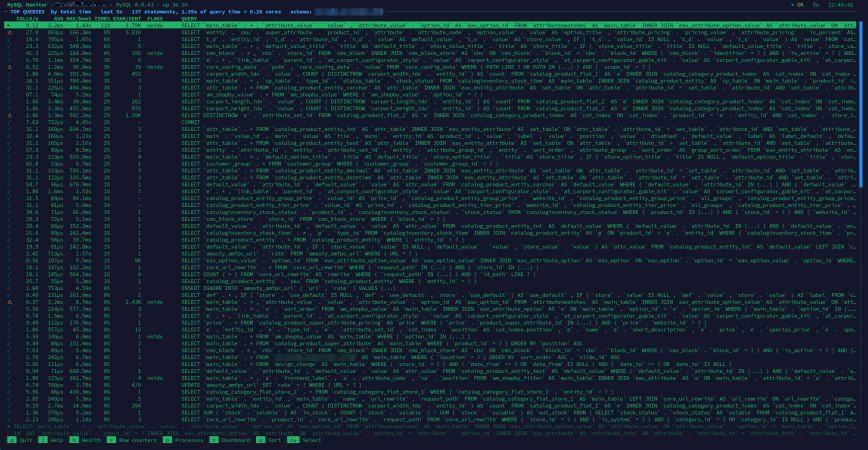Click checkmark on INSERT IGNORE INTO row
Image resolution: width=868 pixels, height=450 pixels.
tap(9, 288)
